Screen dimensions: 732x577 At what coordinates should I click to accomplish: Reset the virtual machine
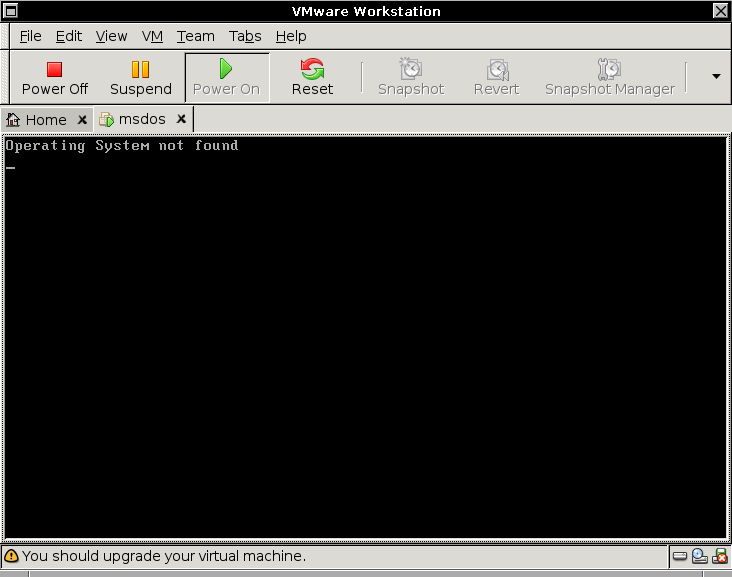[312, 77]
